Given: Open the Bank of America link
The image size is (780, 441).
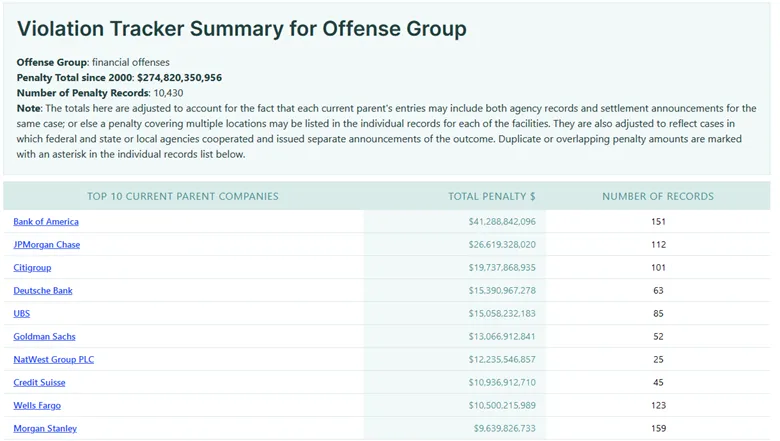Looking at the screenshot, I should coord(46,222).
